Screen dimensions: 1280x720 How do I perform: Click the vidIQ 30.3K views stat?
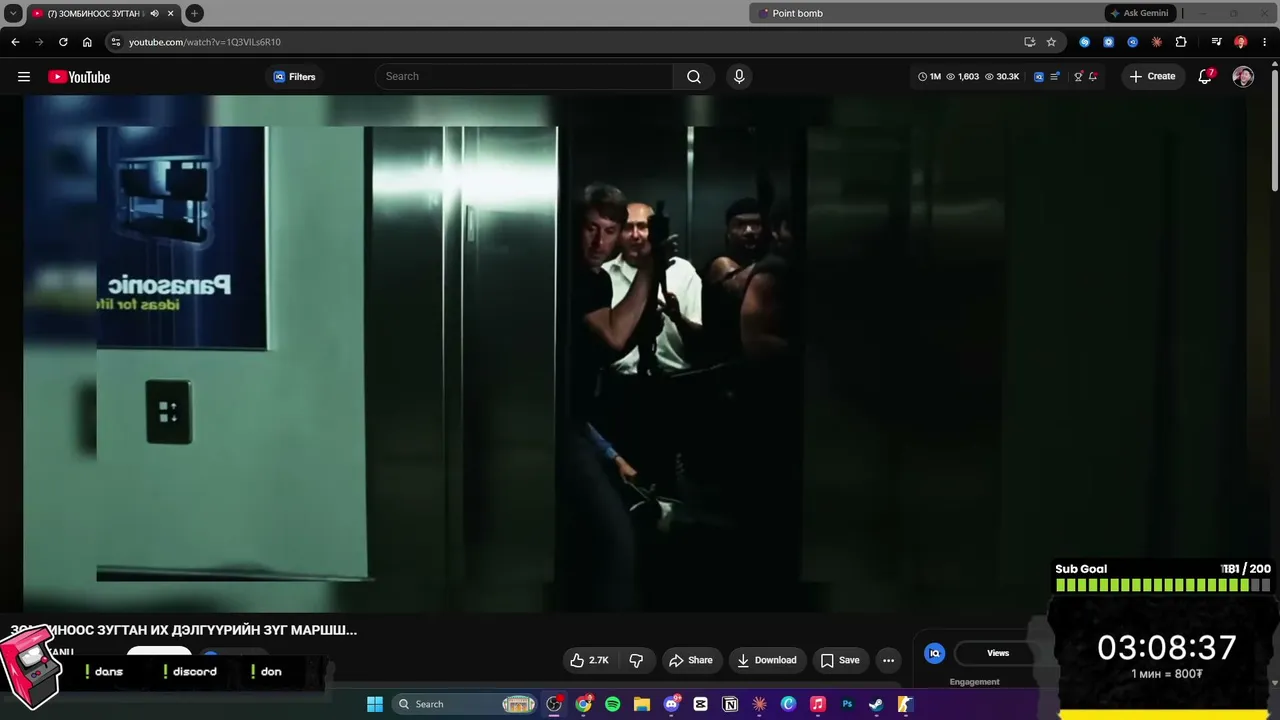(x=1002, y=77)
